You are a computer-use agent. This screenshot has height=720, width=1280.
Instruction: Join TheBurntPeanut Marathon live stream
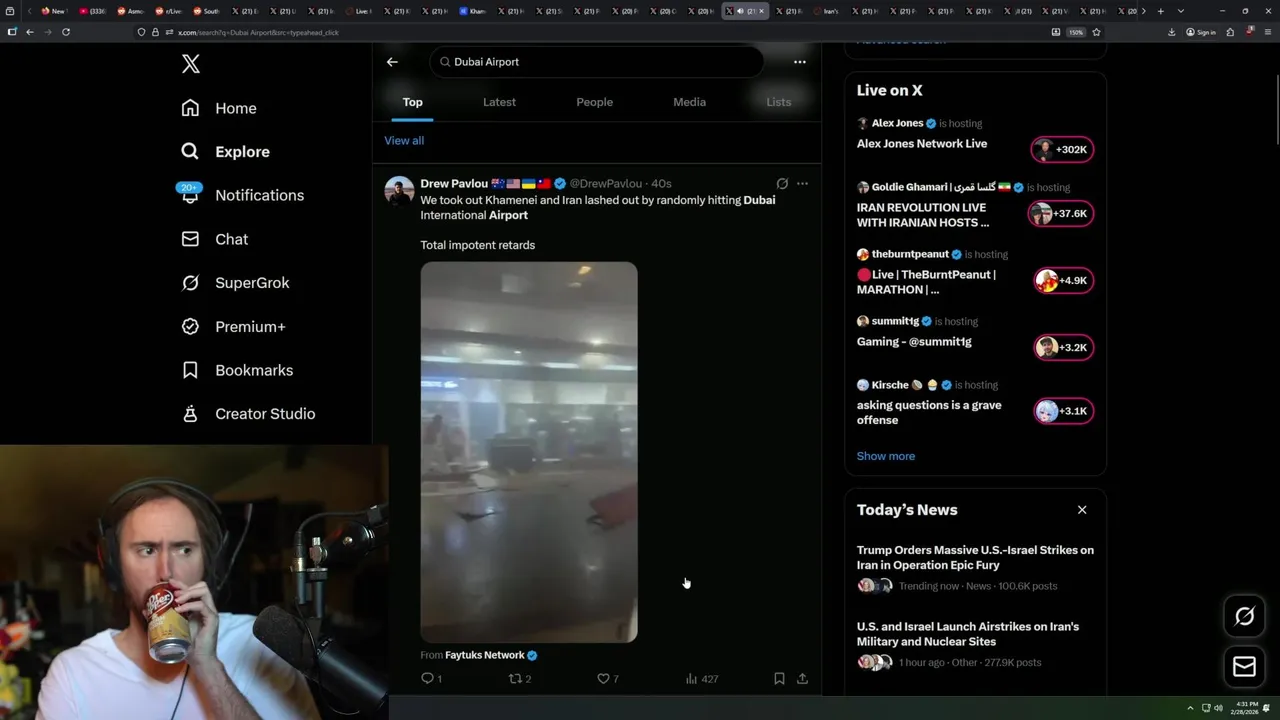926,282
